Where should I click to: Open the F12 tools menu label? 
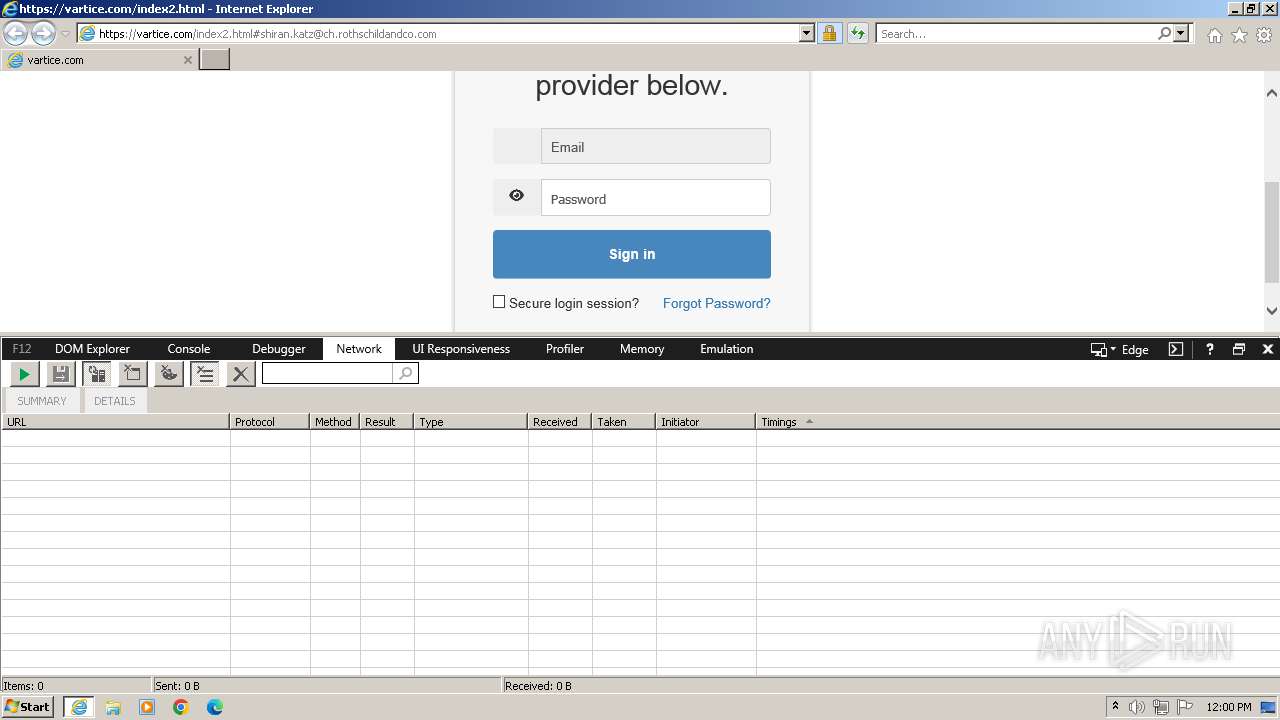22,349
